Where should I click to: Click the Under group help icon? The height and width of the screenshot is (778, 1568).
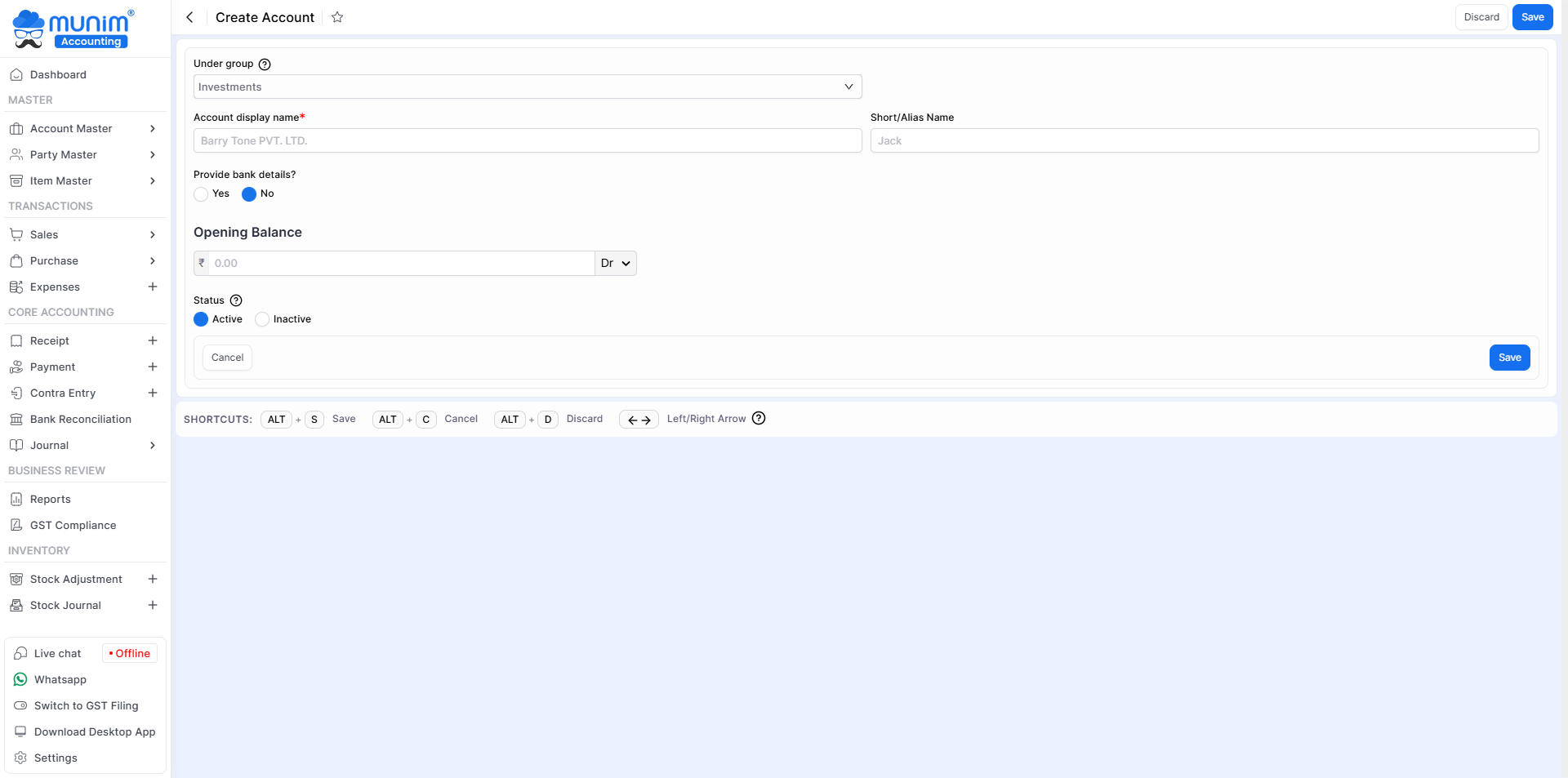click(265, 64)
